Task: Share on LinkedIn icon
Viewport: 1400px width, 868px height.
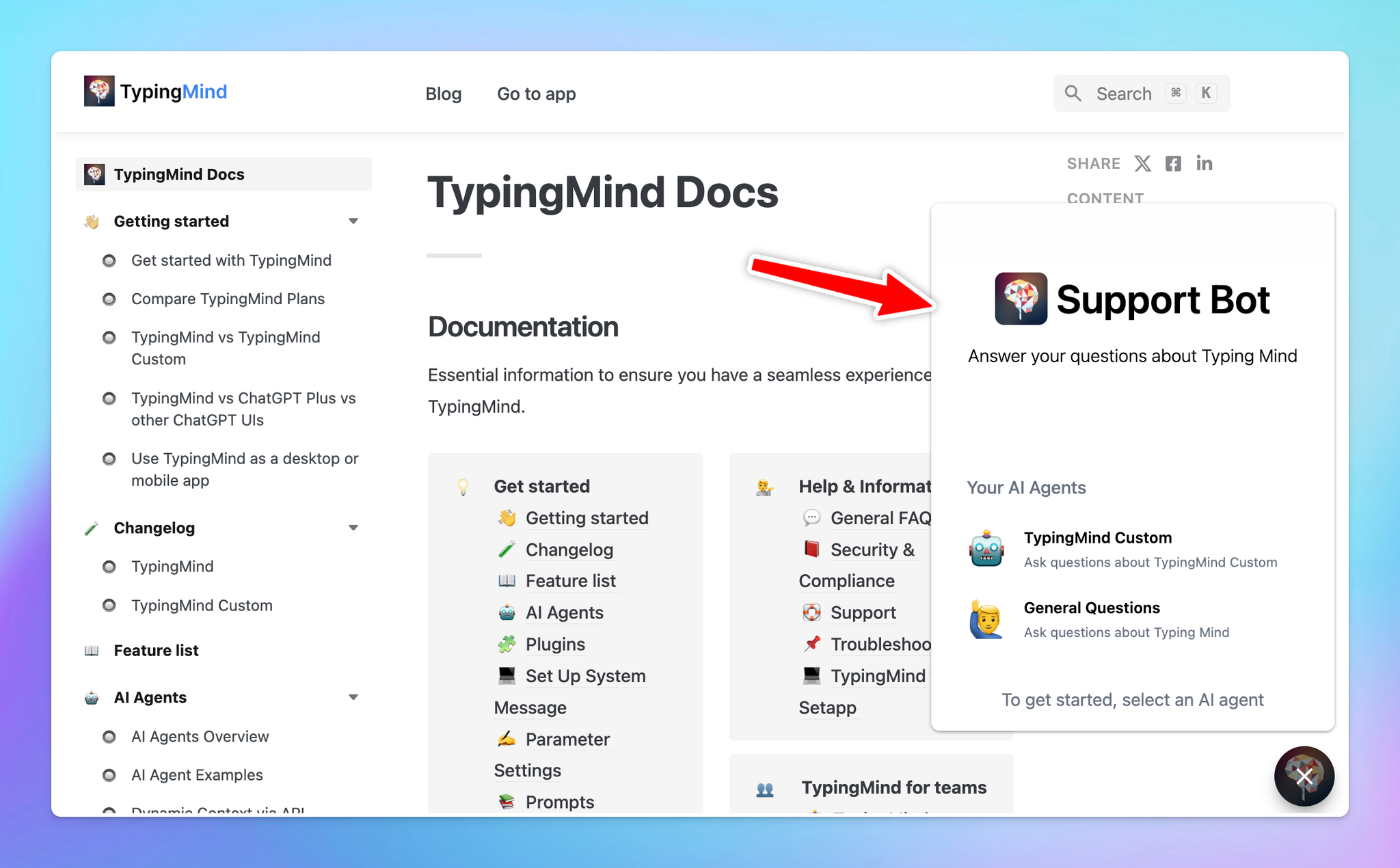Action: pos(1204,163)
